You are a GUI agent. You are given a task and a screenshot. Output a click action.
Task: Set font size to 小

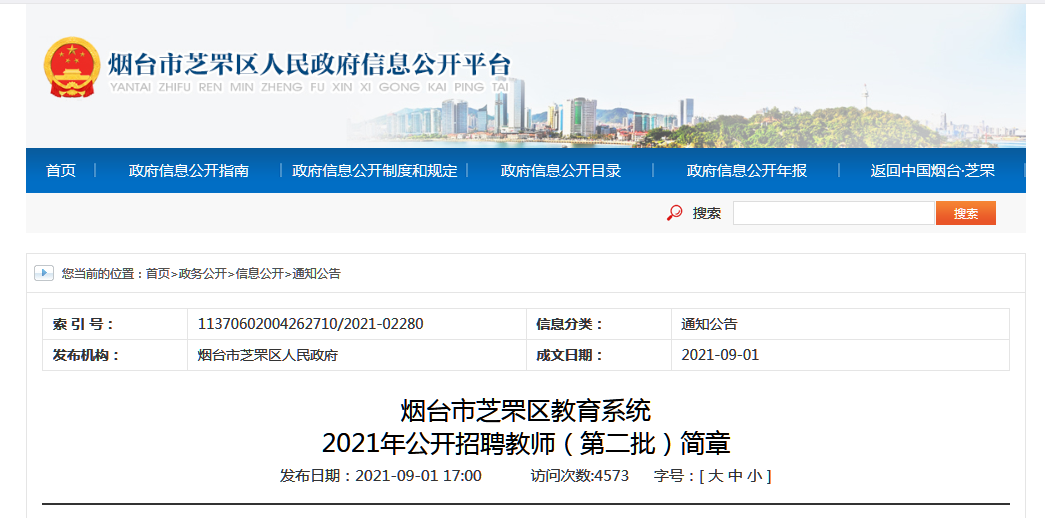[754, 476]
